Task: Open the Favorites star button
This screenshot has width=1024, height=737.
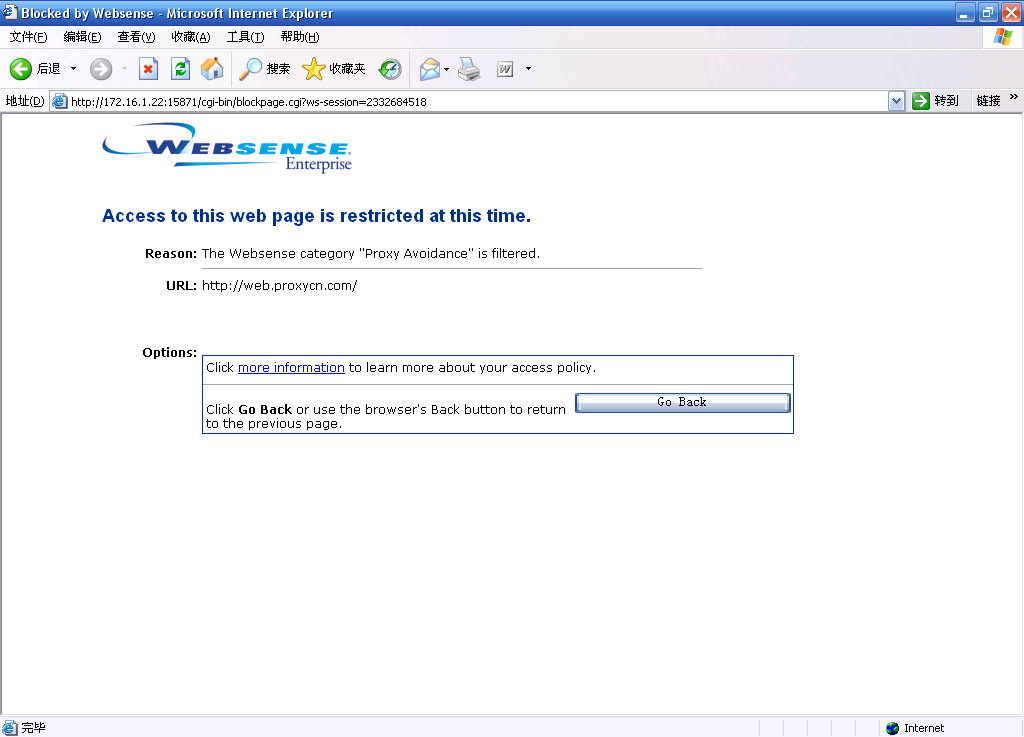Action: point(333,69)
